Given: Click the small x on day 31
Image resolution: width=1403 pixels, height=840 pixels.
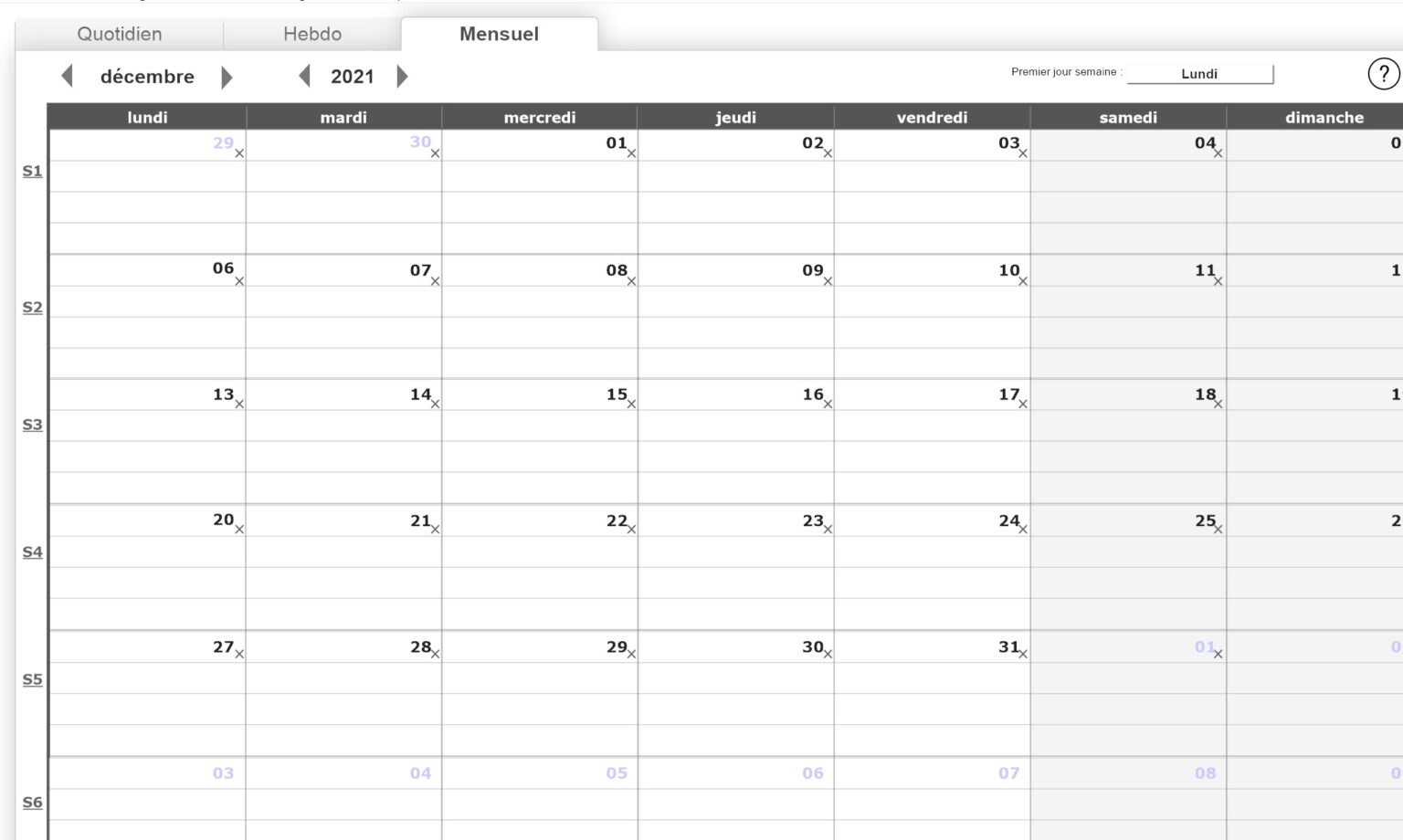Looking at the screenshot, I should (x=1023, y=654).
